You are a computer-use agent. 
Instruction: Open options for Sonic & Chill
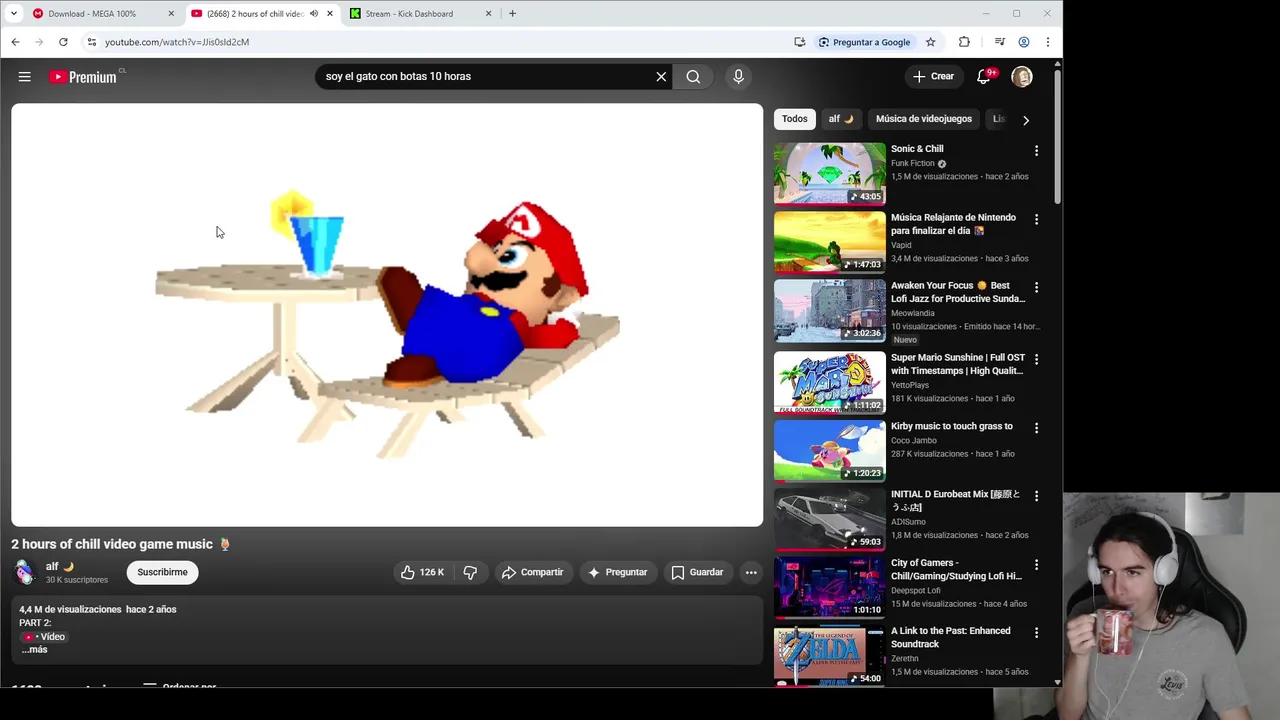point(1036,151)
